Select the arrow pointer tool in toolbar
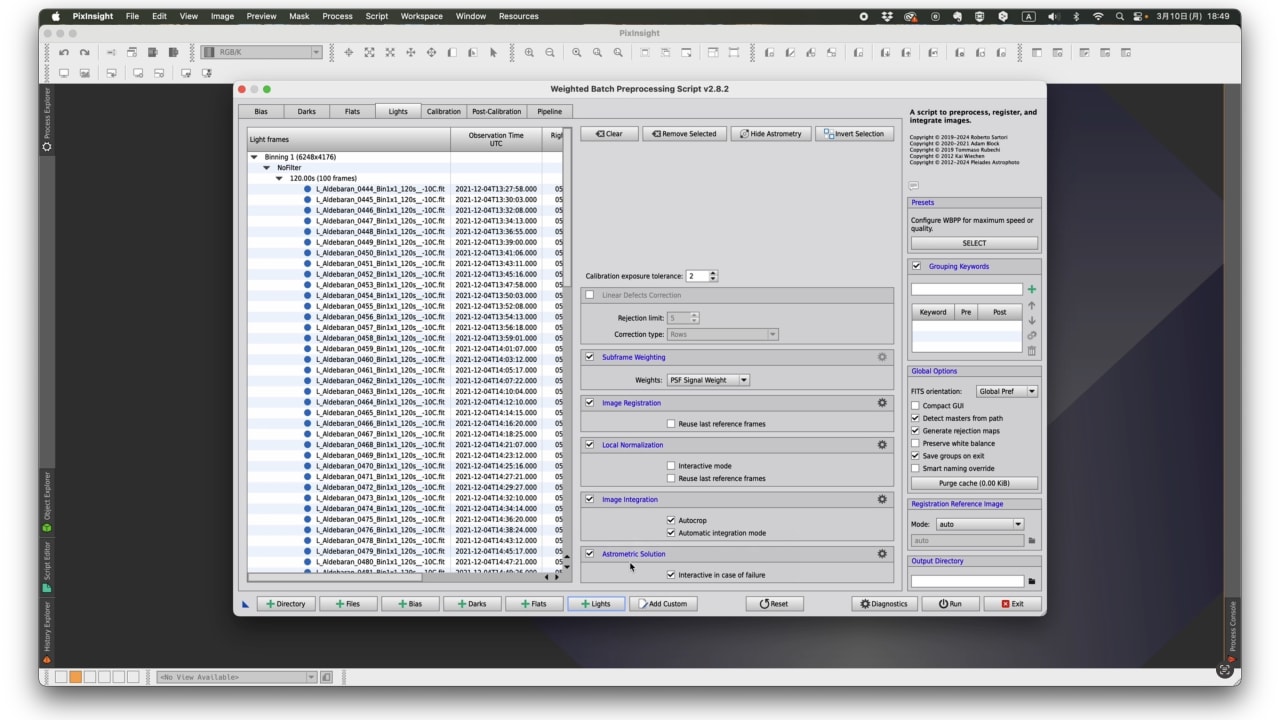 coord(493,52)
